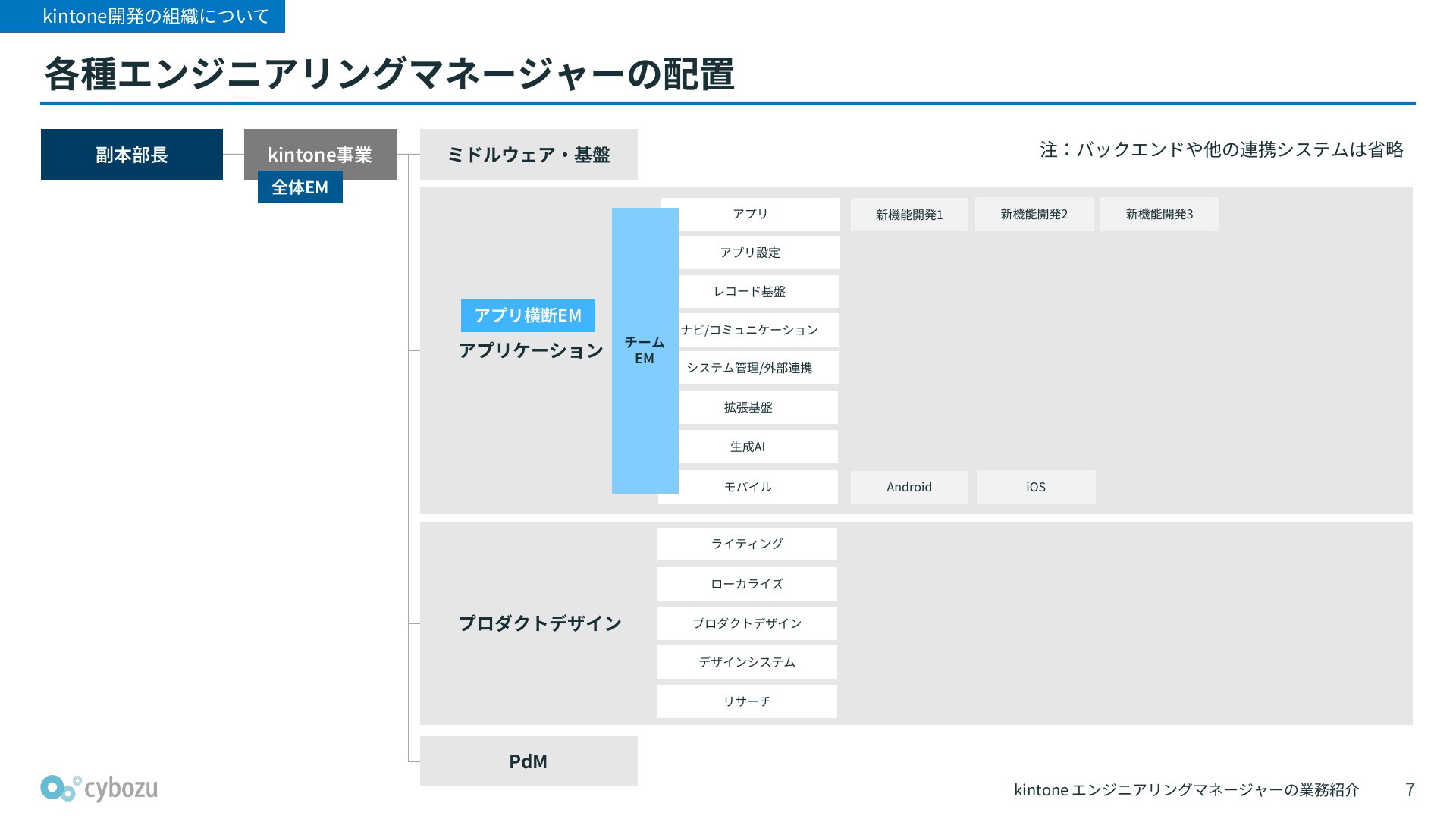Click the 拡張基盤 box

pyautogui.click(x=758, y=407)
